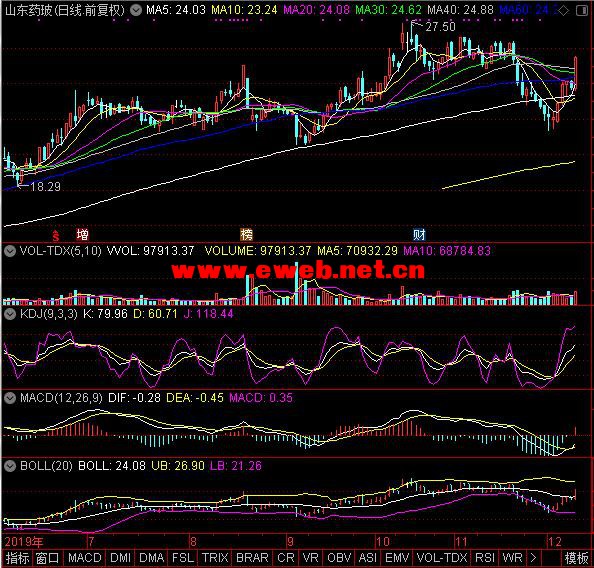
Task: Click the D: 60.71 value
Action: [x=155, y=314]
